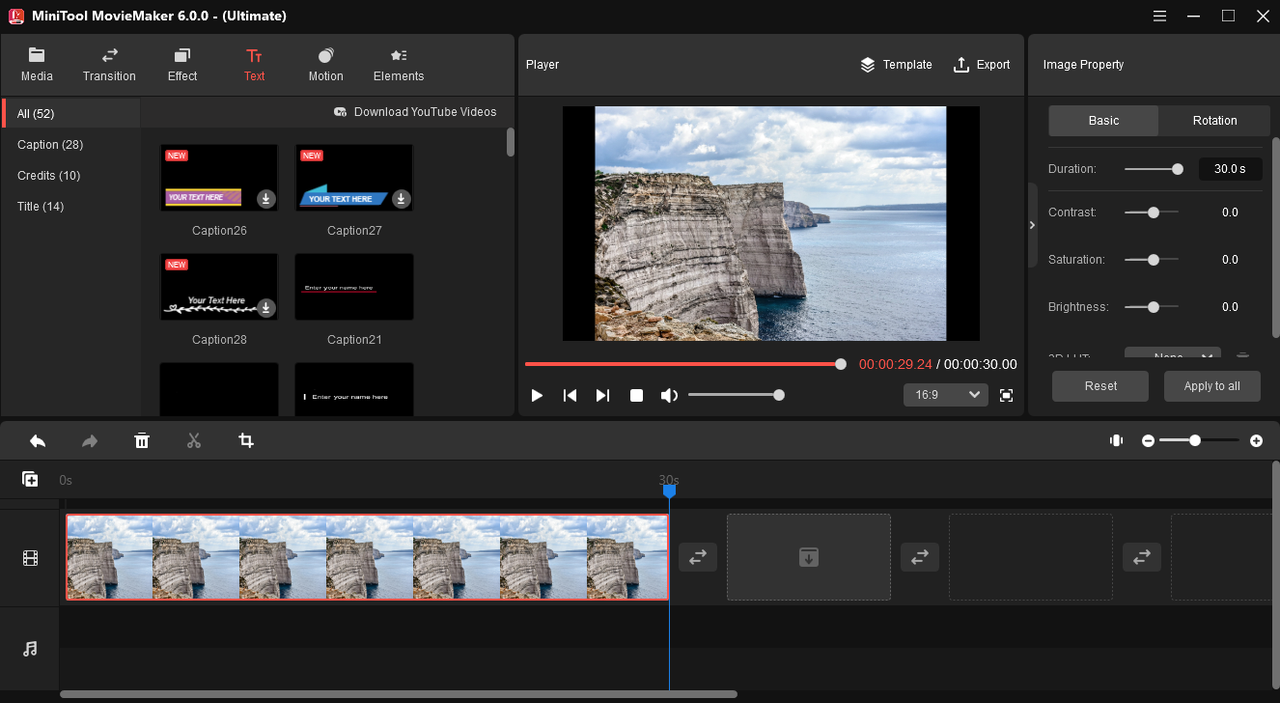Zoom in the timeline with plus icon

click(x=1256, y=441)
